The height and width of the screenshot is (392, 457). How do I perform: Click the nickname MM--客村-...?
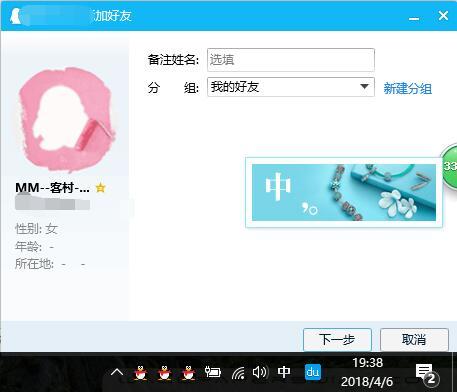pos(52,188)
